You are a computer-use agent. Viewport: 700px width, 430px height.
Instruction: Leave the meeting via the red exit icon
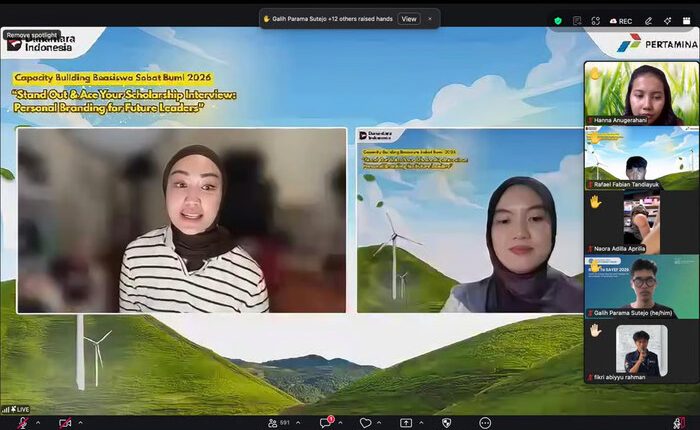tap(679, 422)
